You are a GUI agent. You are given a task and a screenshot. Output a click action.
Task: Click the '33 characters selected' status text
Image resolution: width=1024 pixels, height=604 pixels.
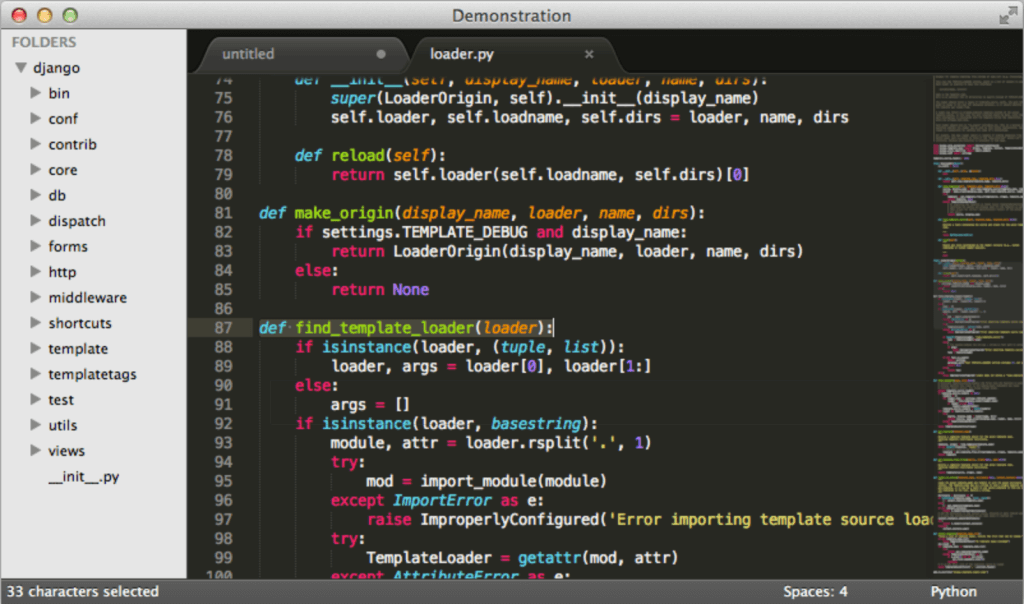pos(83,592)
